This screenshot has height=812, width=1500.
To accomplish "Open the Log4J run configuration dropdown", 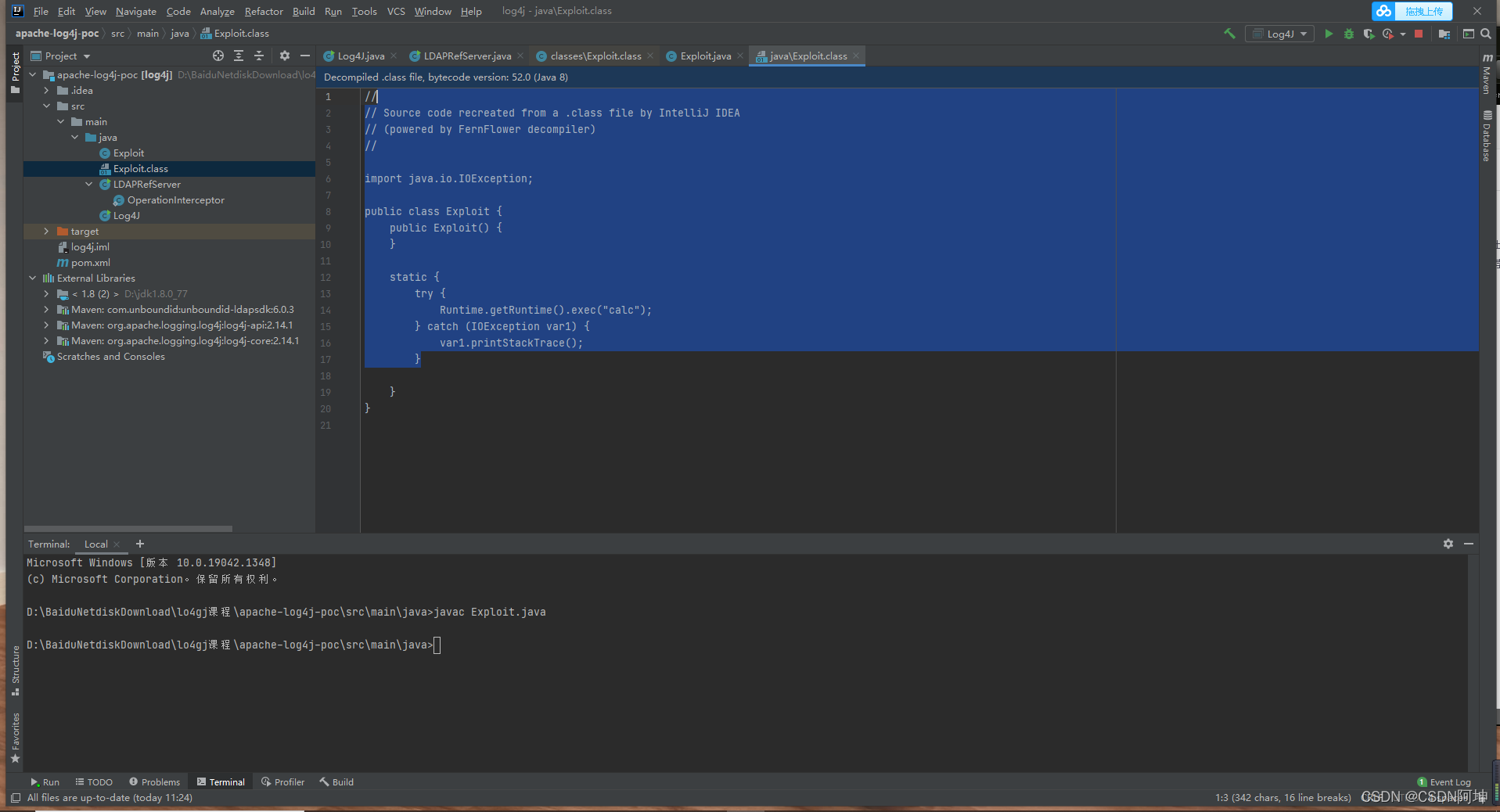I will [x=1279, y=34].
